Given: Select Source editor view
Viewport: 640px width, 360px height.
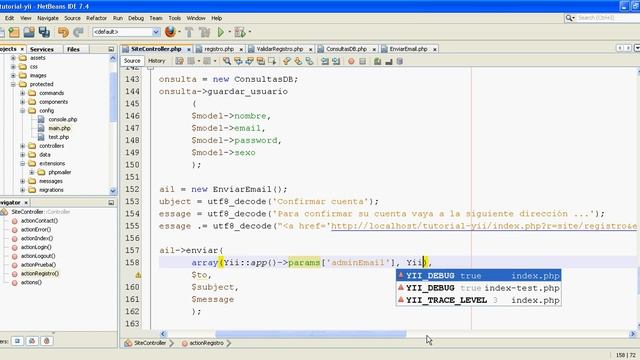Looking at the screenshot, I should click(132, 61).
